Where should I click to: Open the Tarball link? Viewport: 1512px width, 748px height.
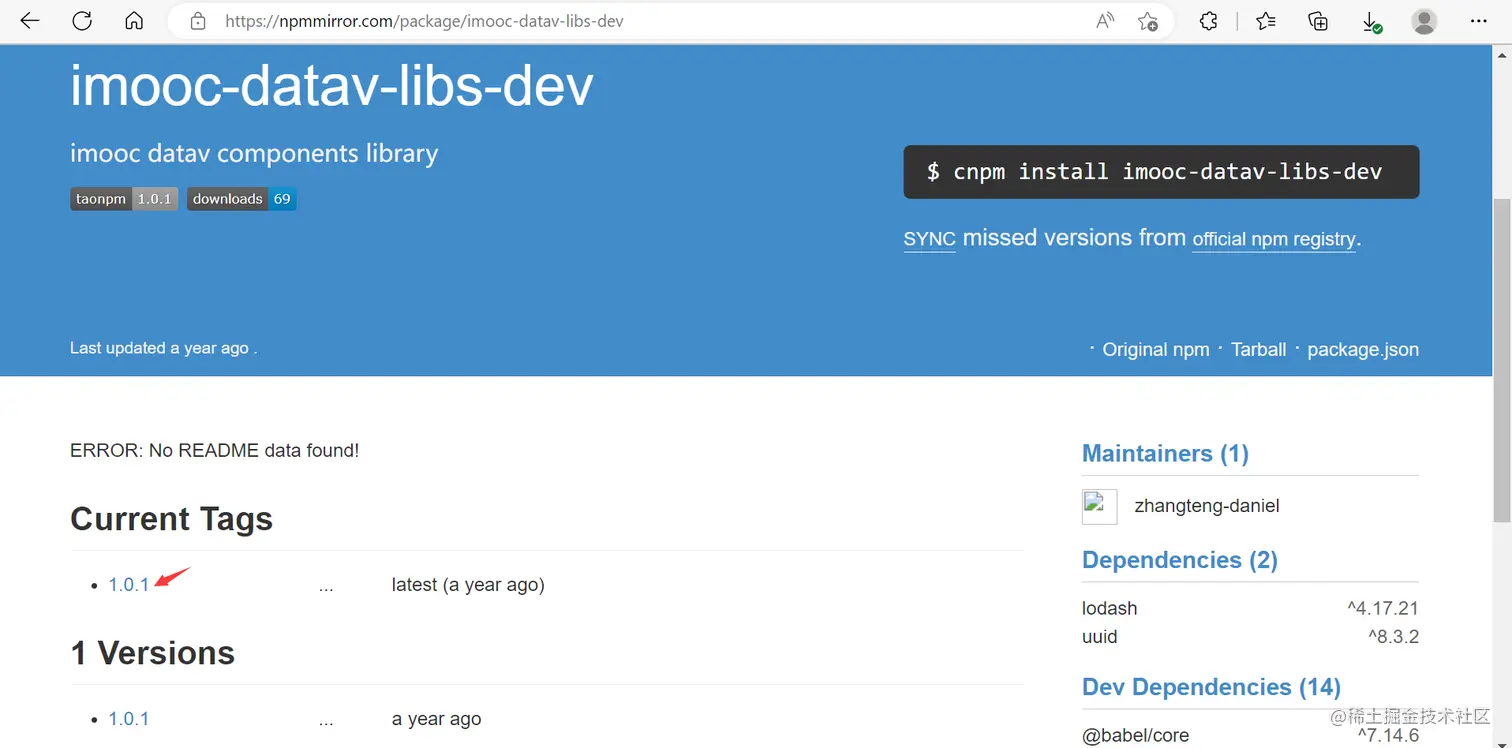point(1259,349)
